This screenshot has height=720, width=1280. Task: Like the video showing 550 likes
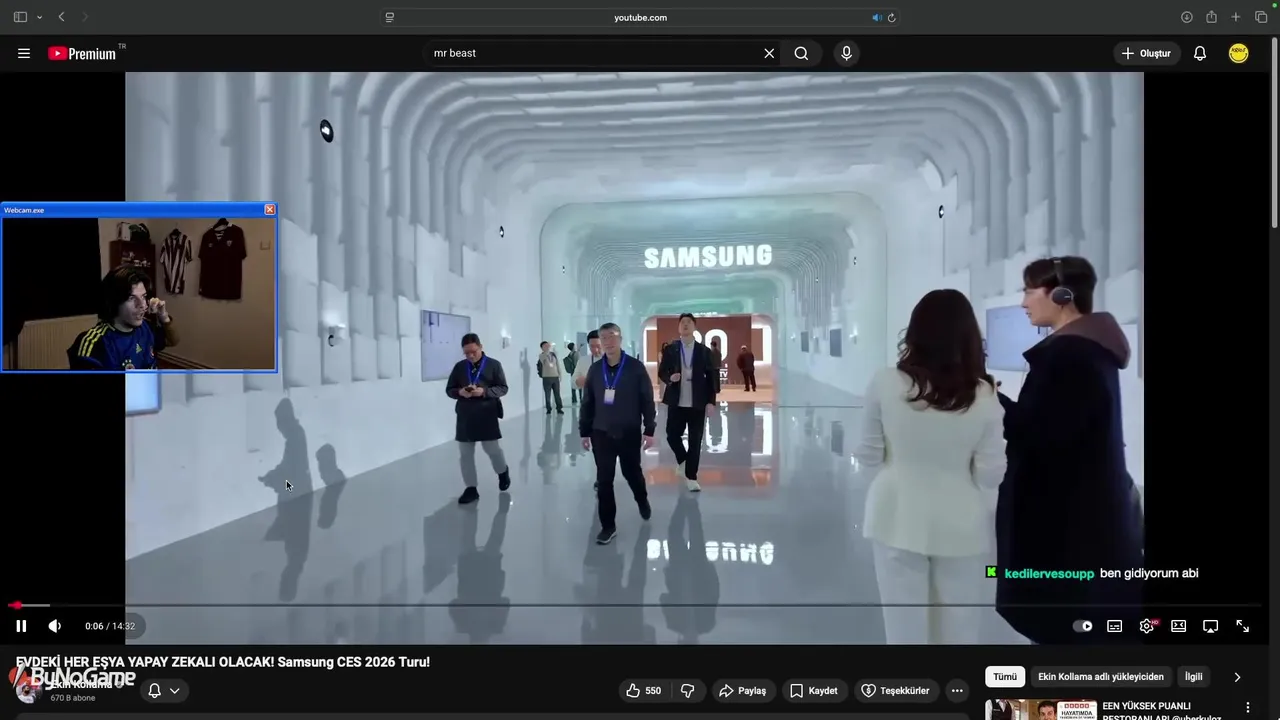(643, 691)
